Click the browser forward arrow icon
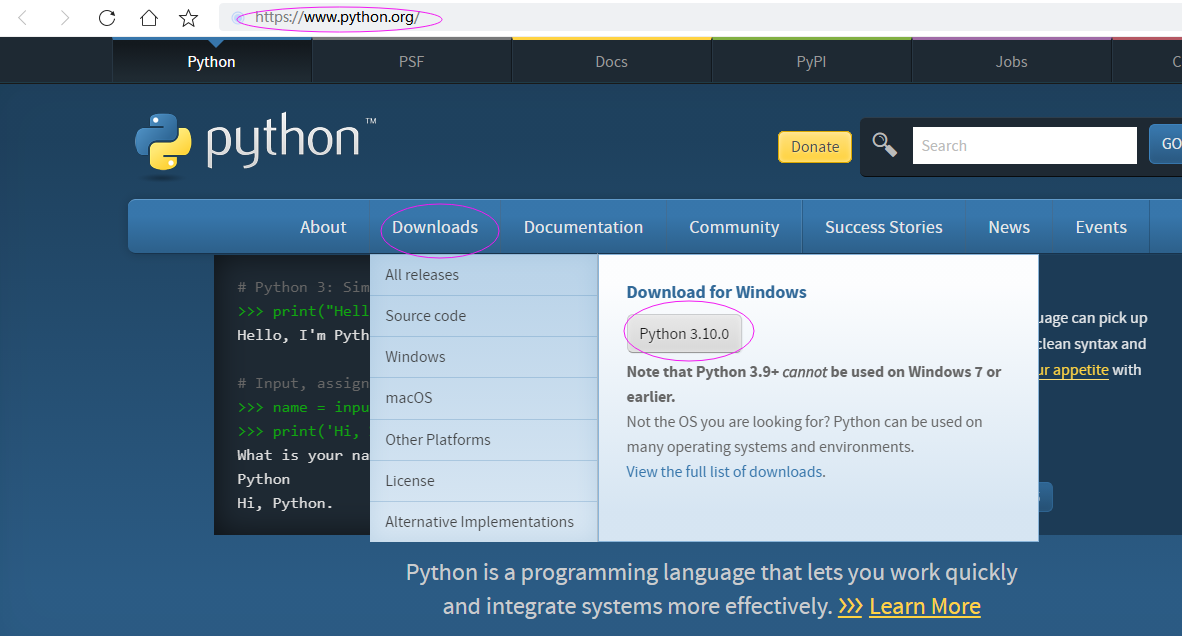This screenshot has width=1182, height=636. (x=65, y=18)
